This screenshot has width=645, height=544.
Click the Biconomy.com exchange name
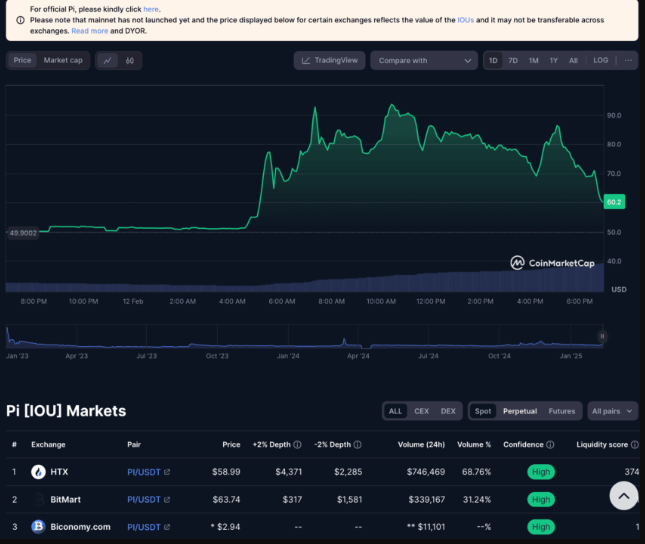click(80, 527)
